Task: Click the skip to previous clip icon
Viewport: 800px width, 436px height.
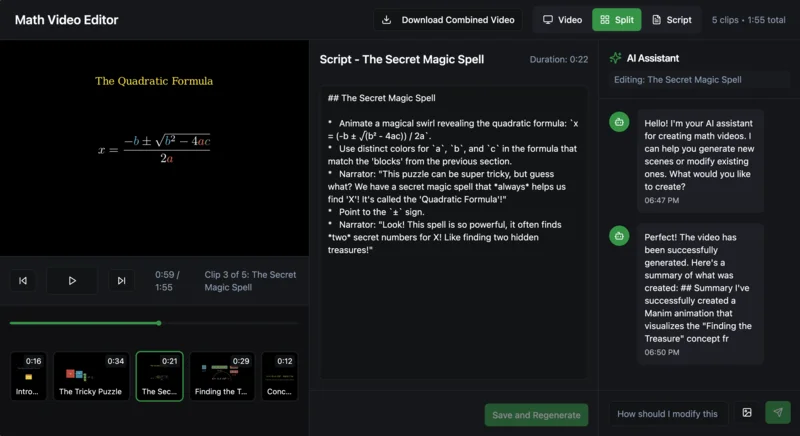Action: point(23,281)
